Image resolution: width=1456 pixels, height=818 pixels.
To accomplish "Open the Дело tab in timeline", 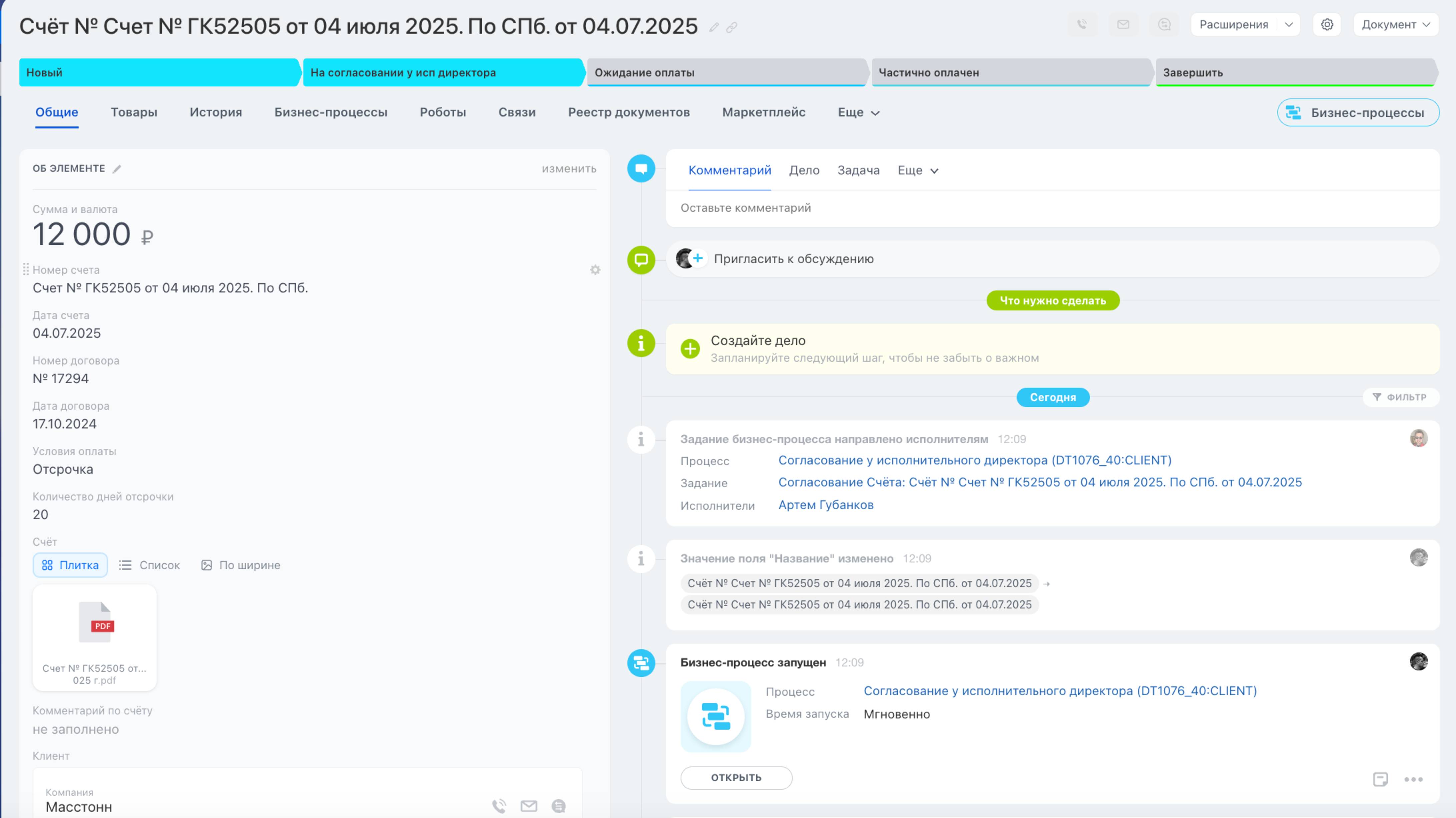I will point(804,170).
